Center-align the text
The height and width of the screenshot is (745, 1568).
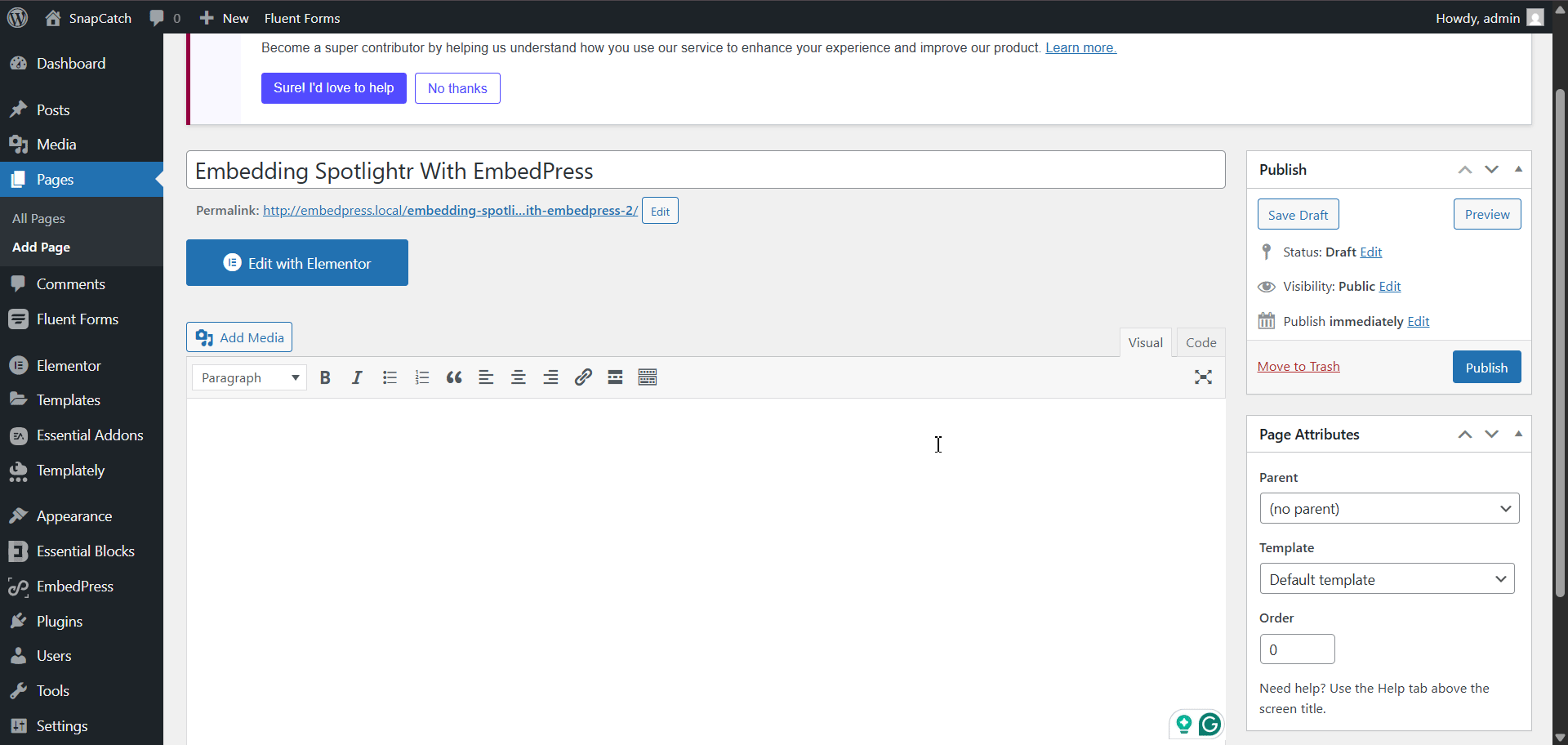click(x=519, y=377)
